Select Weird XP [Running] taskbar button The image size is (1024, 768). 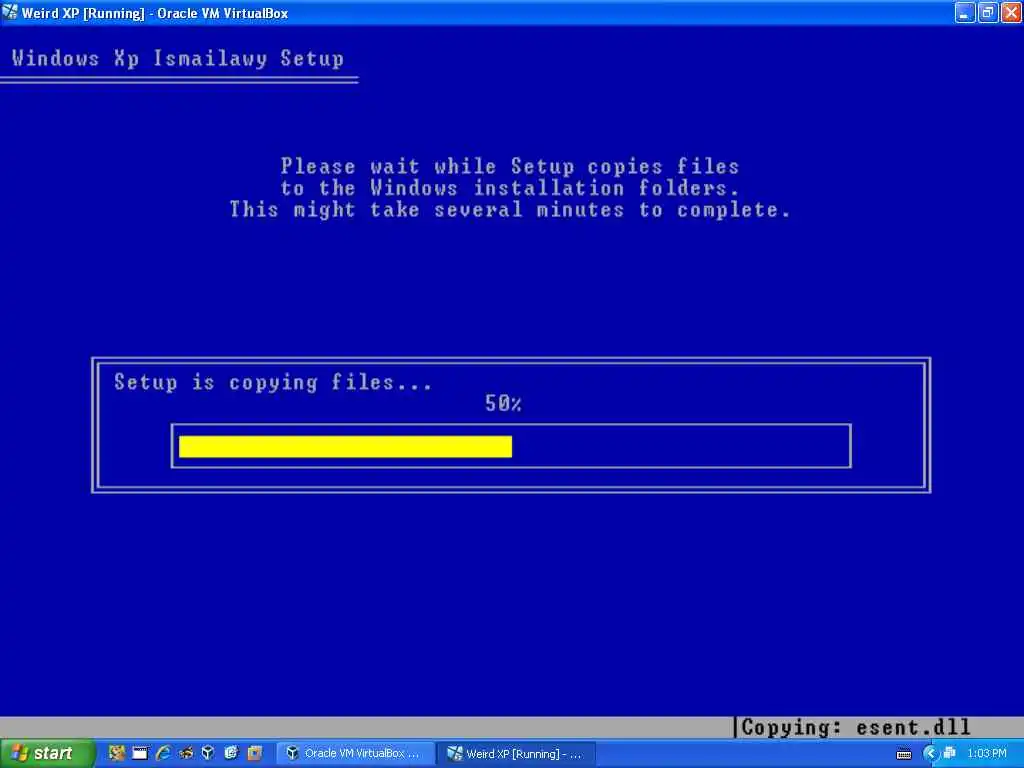click(x=516, y=754)
